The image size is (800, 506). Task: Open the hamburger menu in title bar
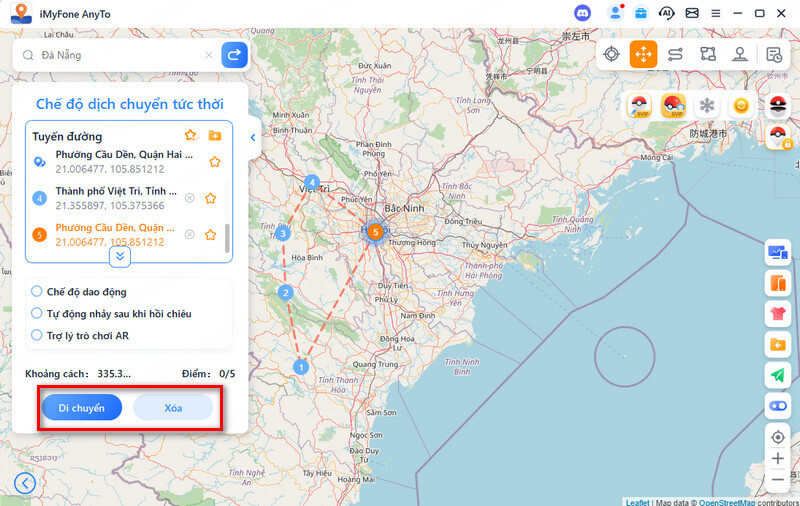[715, 13]
